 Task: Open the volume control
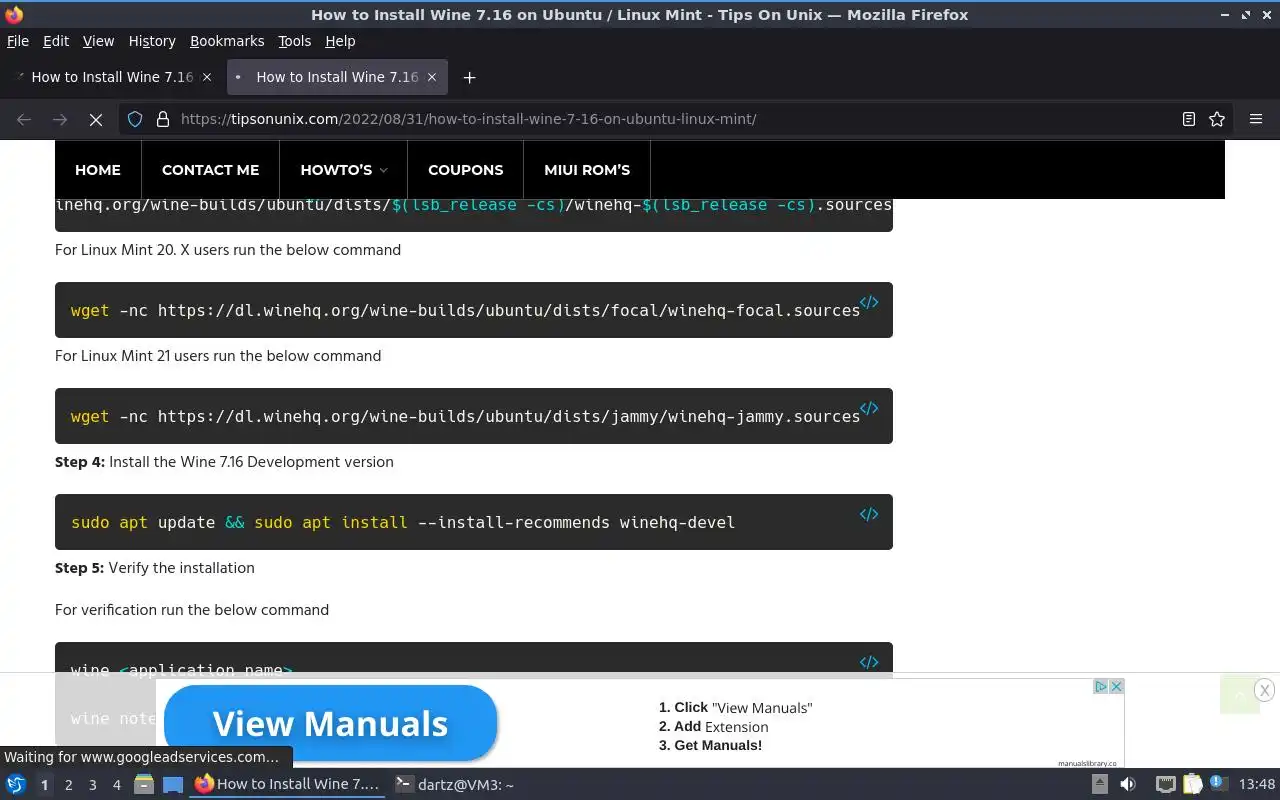[1128, 785]
